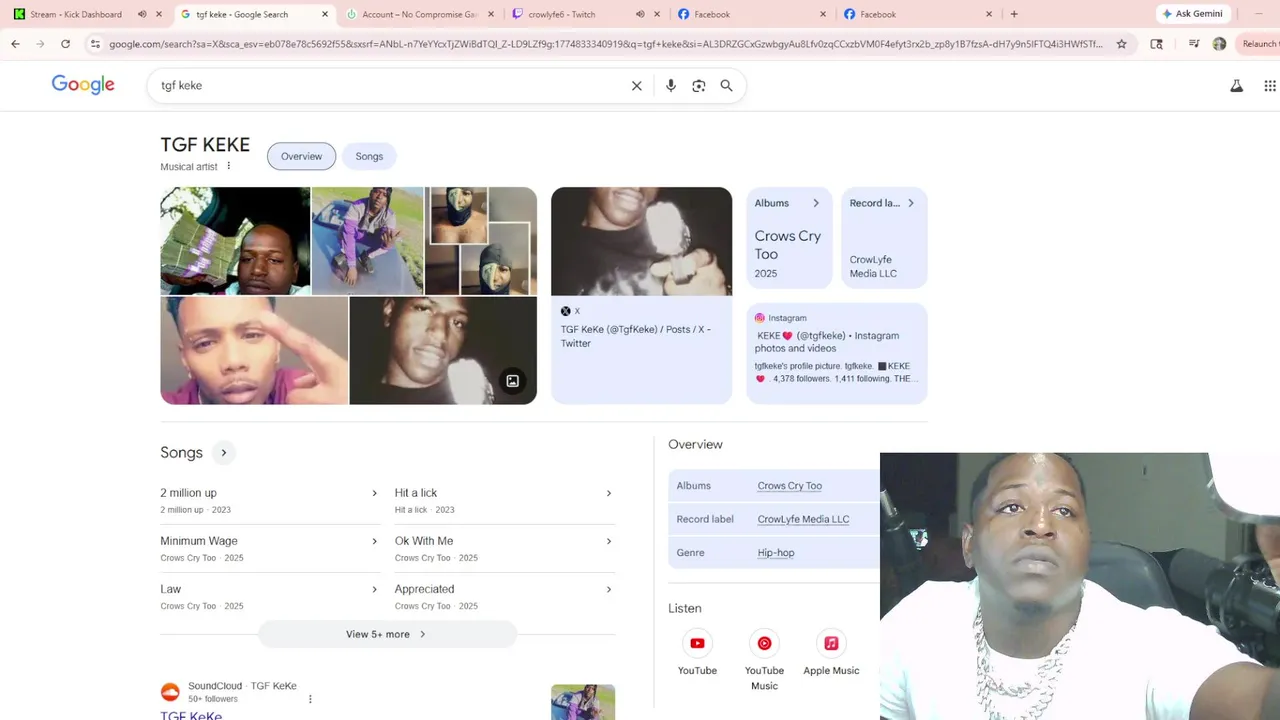Open CrowLyfe Media LLC link
The height and width of the screenshot is (720, 1280).
(803, 519)
